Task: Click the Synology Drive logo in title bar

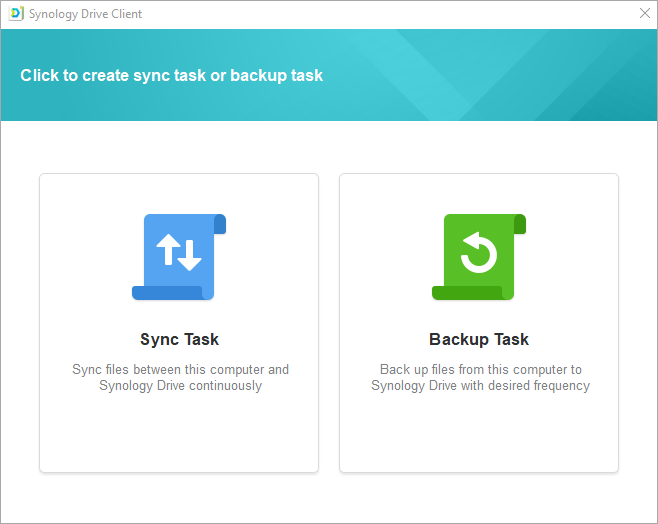Action: 15,14
